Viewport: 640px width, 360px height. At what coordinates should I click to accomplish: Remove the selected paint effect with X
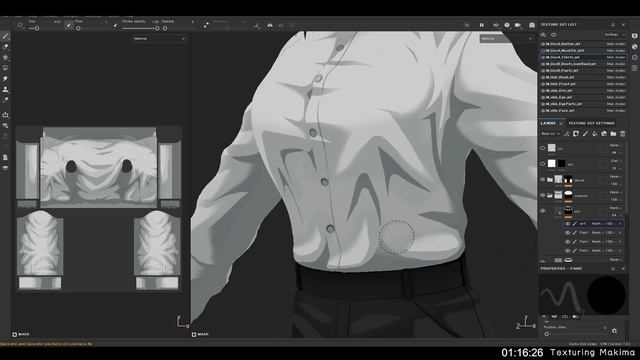coord(620,224)
